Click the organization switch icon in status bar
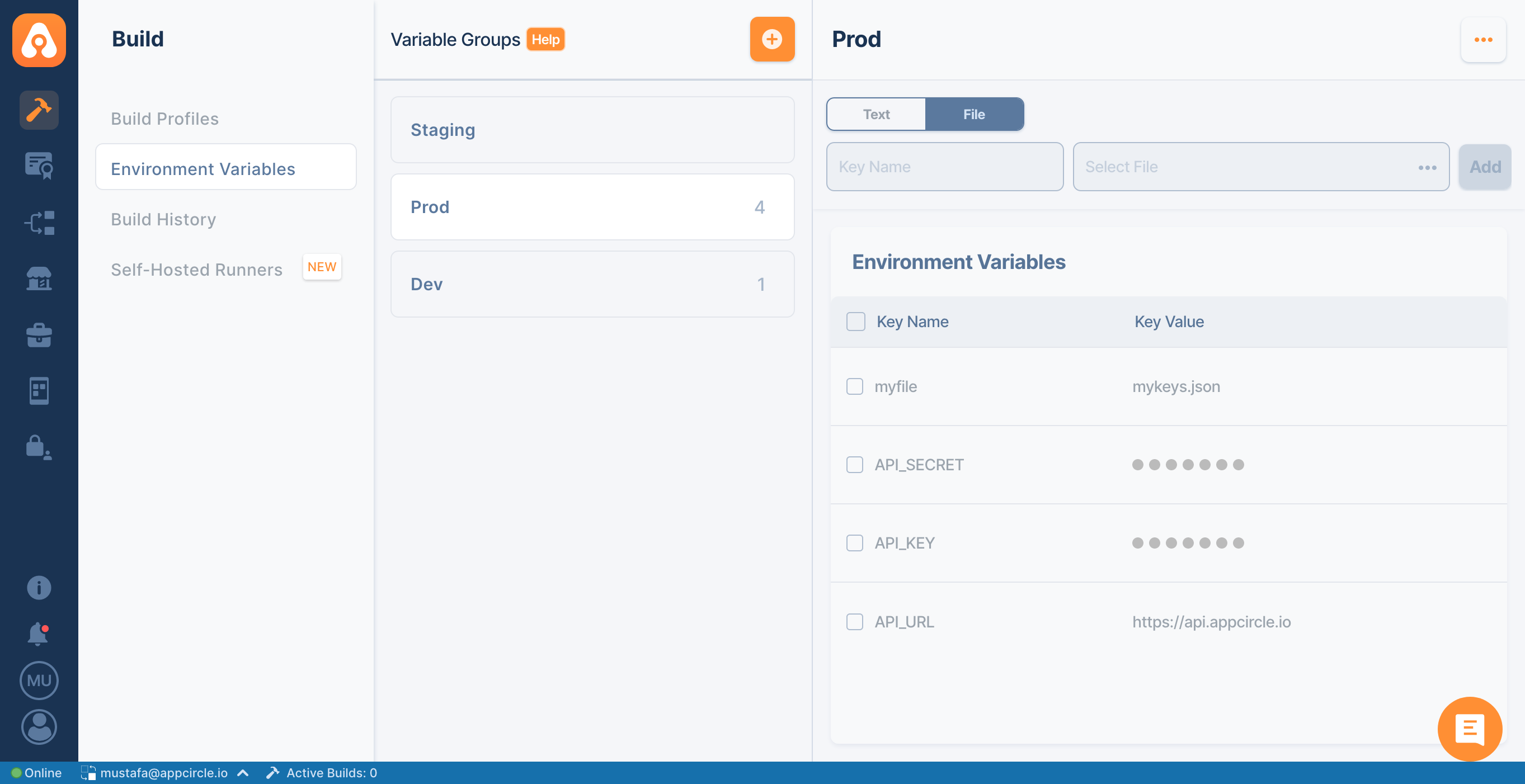 88,773
